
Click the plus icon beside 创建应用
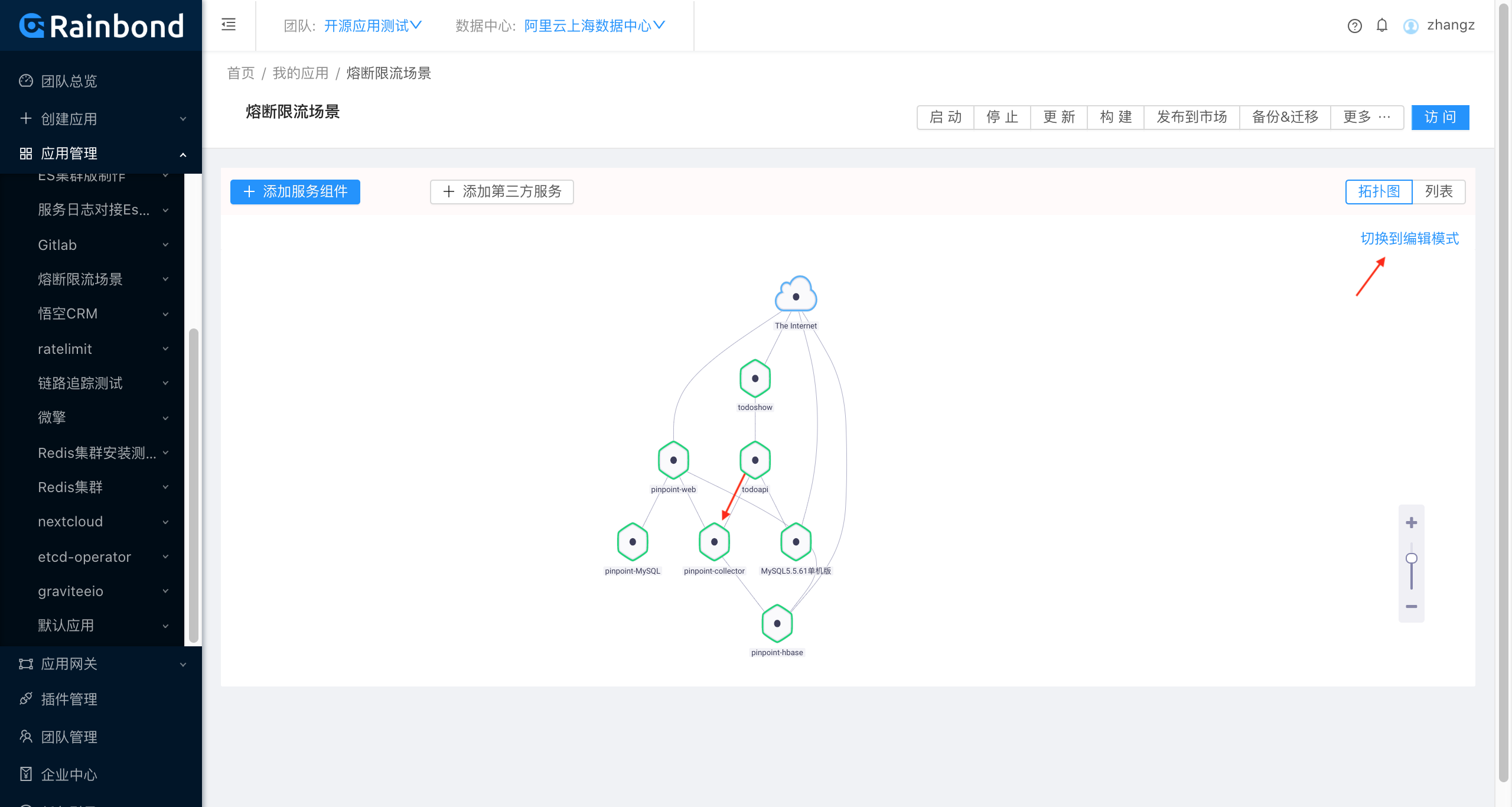(x=26, y=118)
